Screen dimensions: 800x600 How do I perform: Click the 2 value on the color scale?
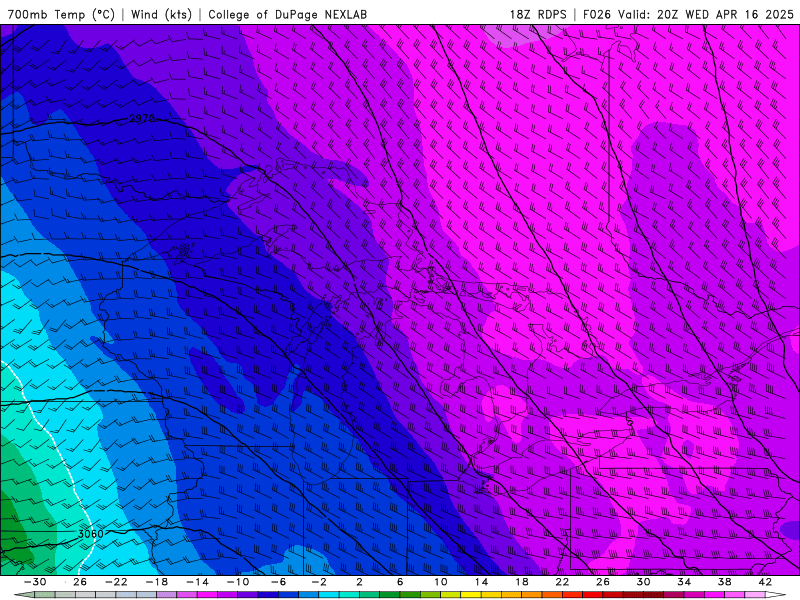(359, 582)
